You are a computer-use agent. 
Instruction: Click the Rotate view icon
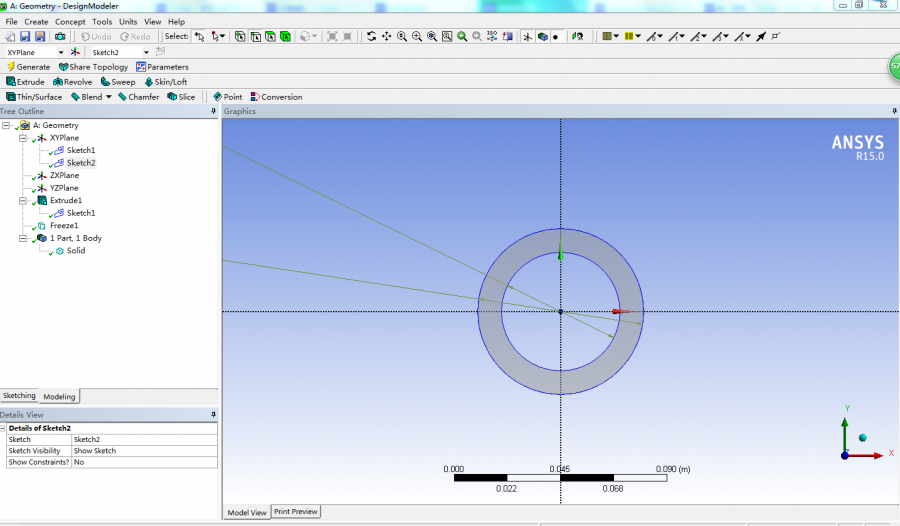click(x=371, y=37)
